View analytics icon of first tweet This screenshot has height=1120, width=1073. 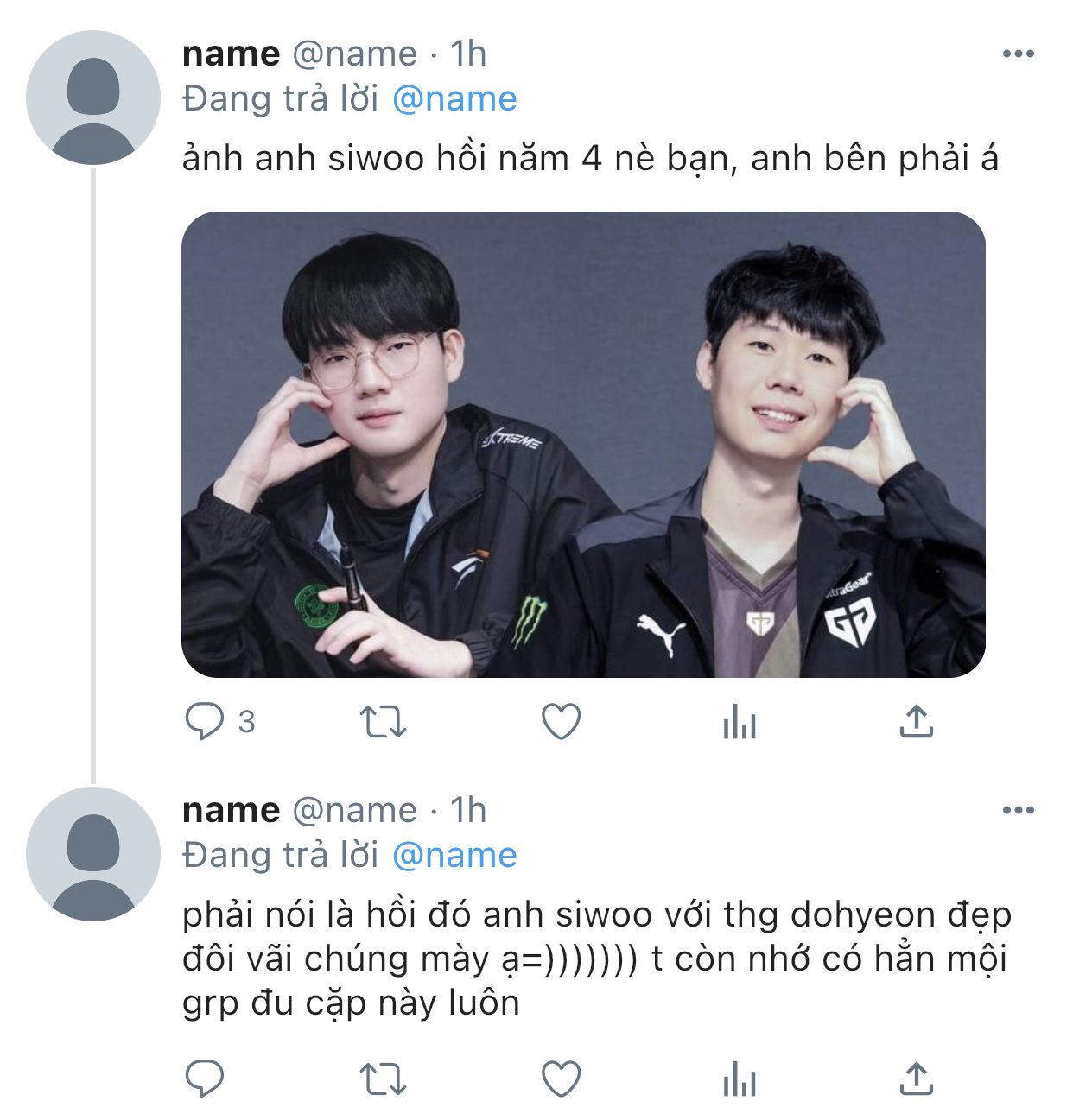pyautogui.click(x=740, y=722)
